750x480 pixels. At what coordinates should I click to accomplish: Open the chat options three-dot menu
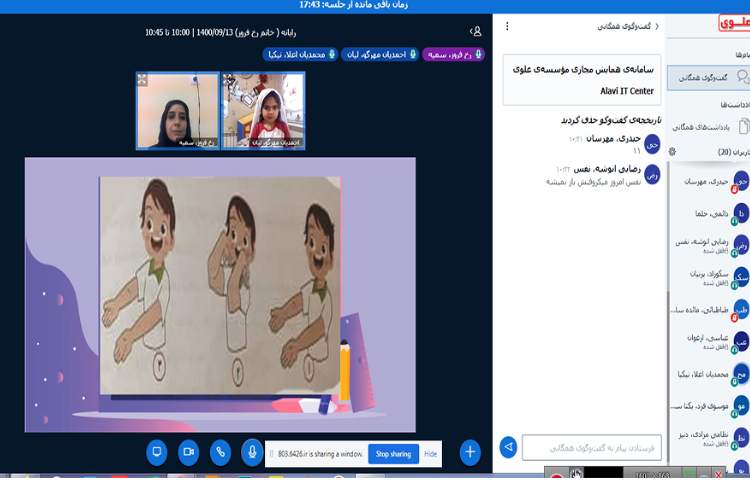[507, 26]
